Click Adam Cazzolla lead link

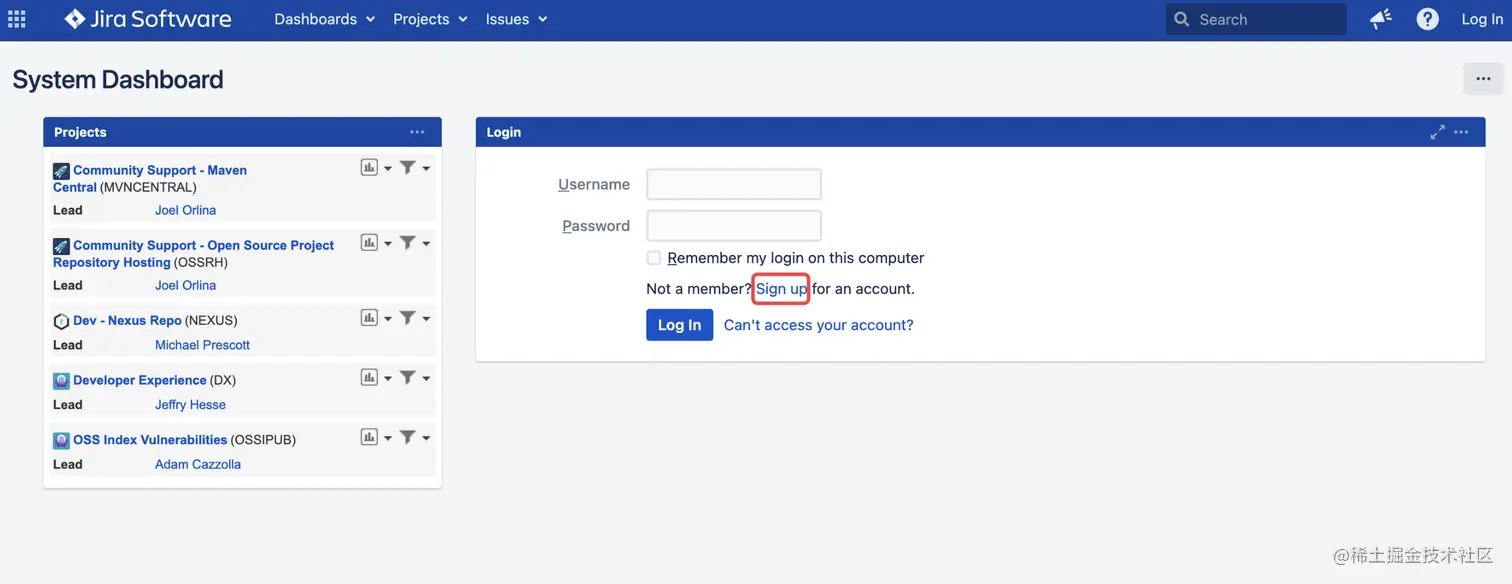pyautogui.click(x=198, y=464)
